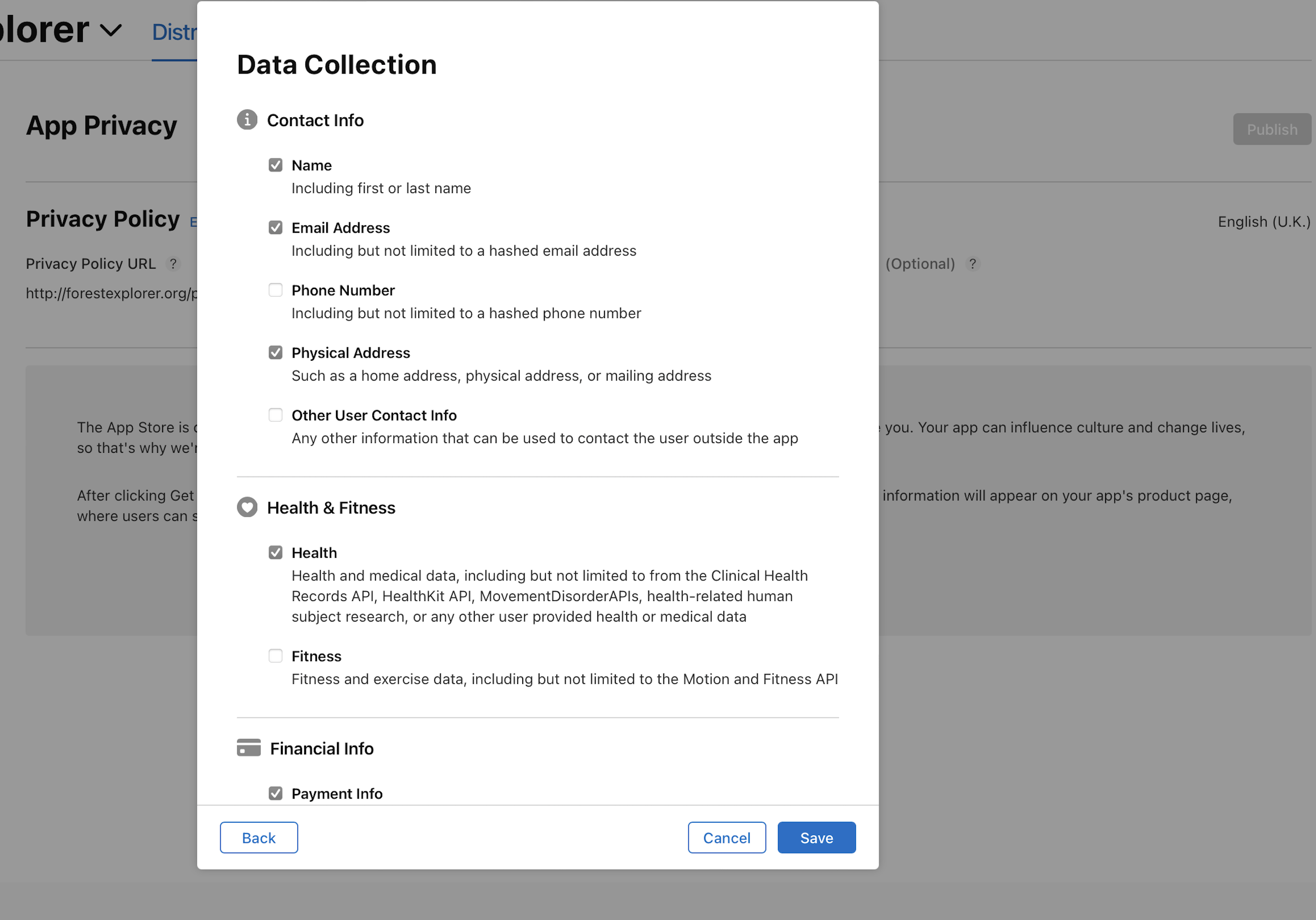Image resolution: width=1316 pixels, height=920 pixels.
Task: Click the Publish button icon
Action: tap(1272, 128)
